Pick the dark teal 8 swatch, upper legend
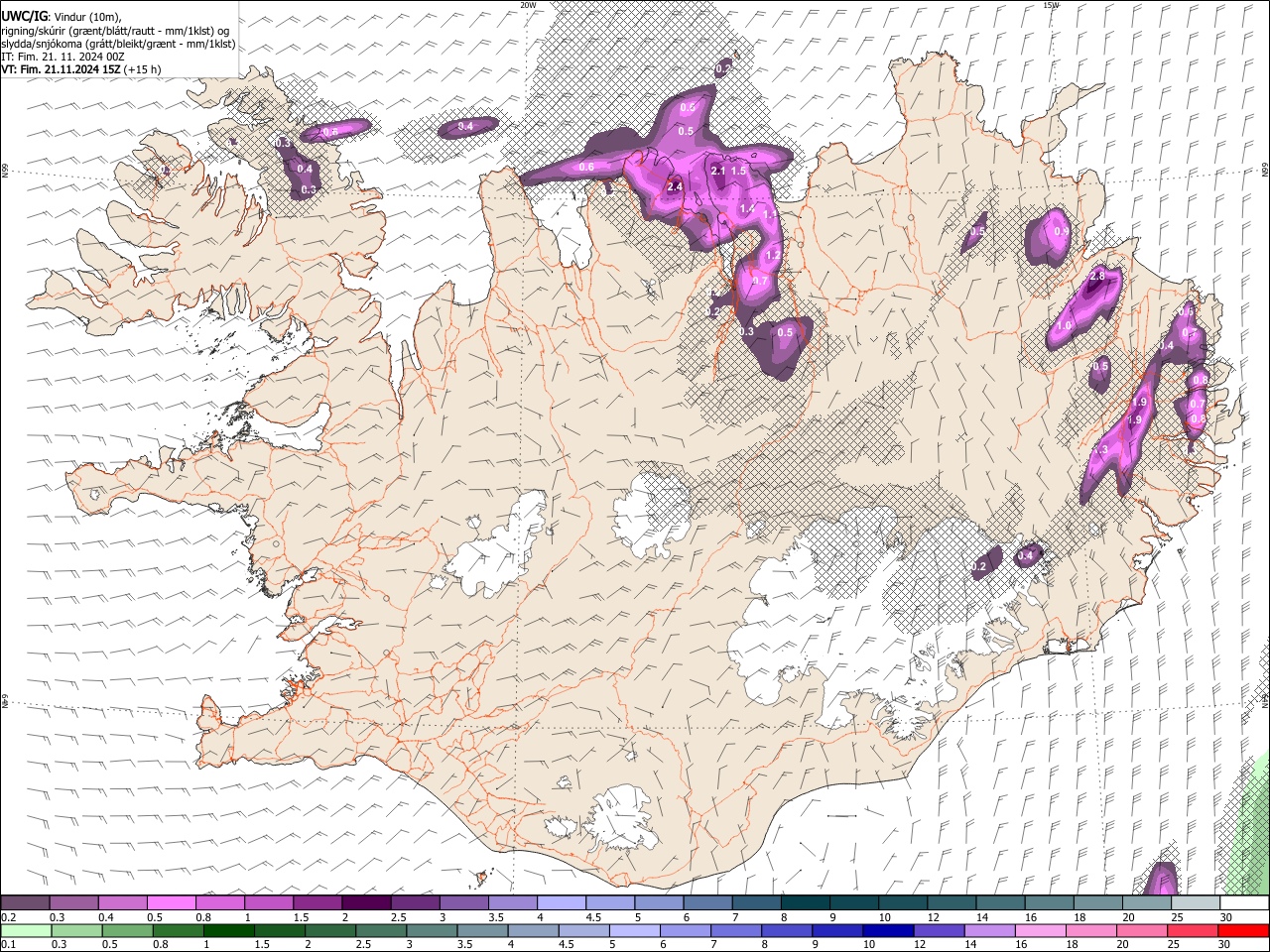Viewport: 1270px width, 952px height. pyautogui.click(x=805, y=902)
